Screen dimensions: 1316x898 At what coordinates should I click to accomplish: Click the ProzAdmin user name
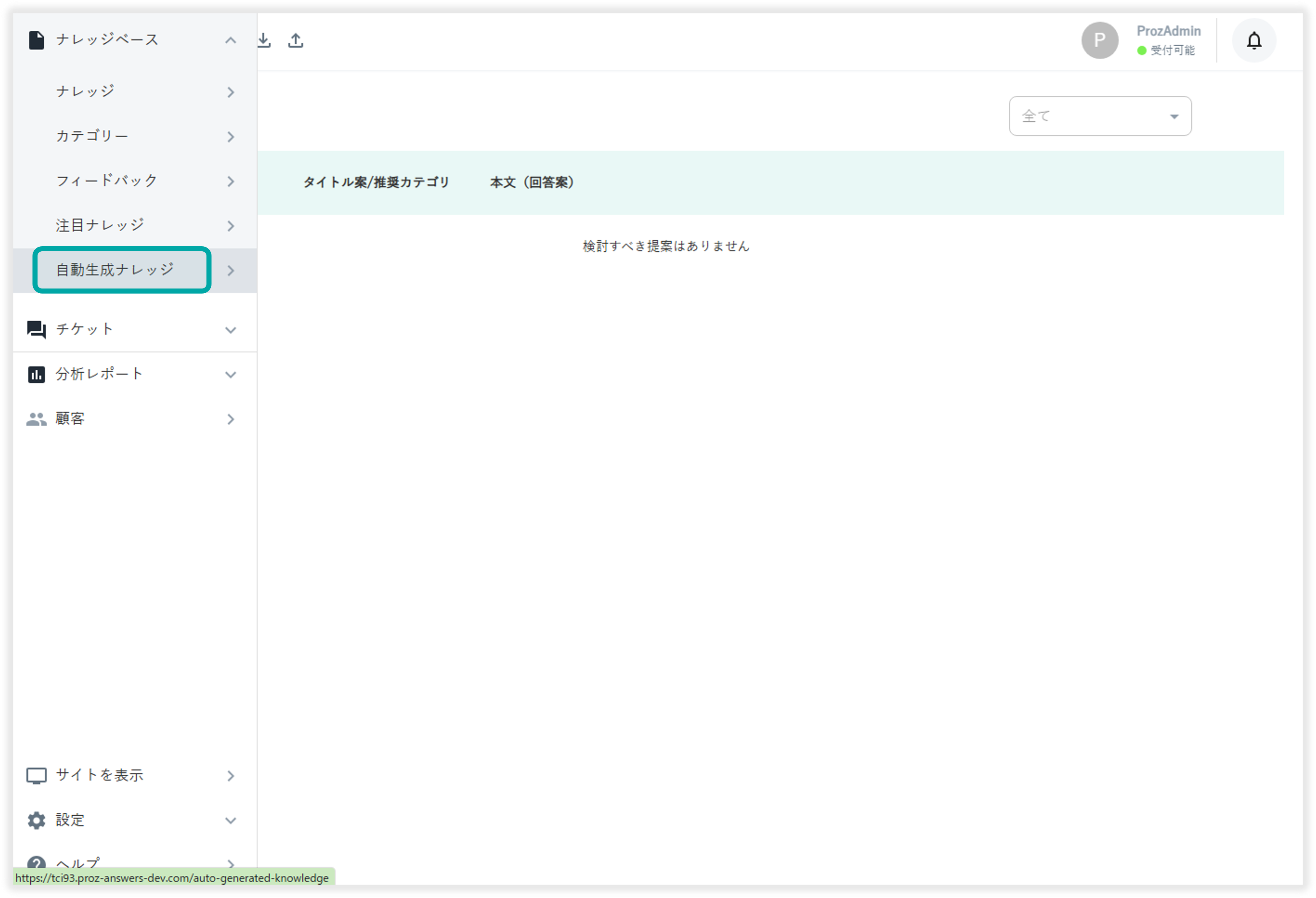click(1168, 31)
